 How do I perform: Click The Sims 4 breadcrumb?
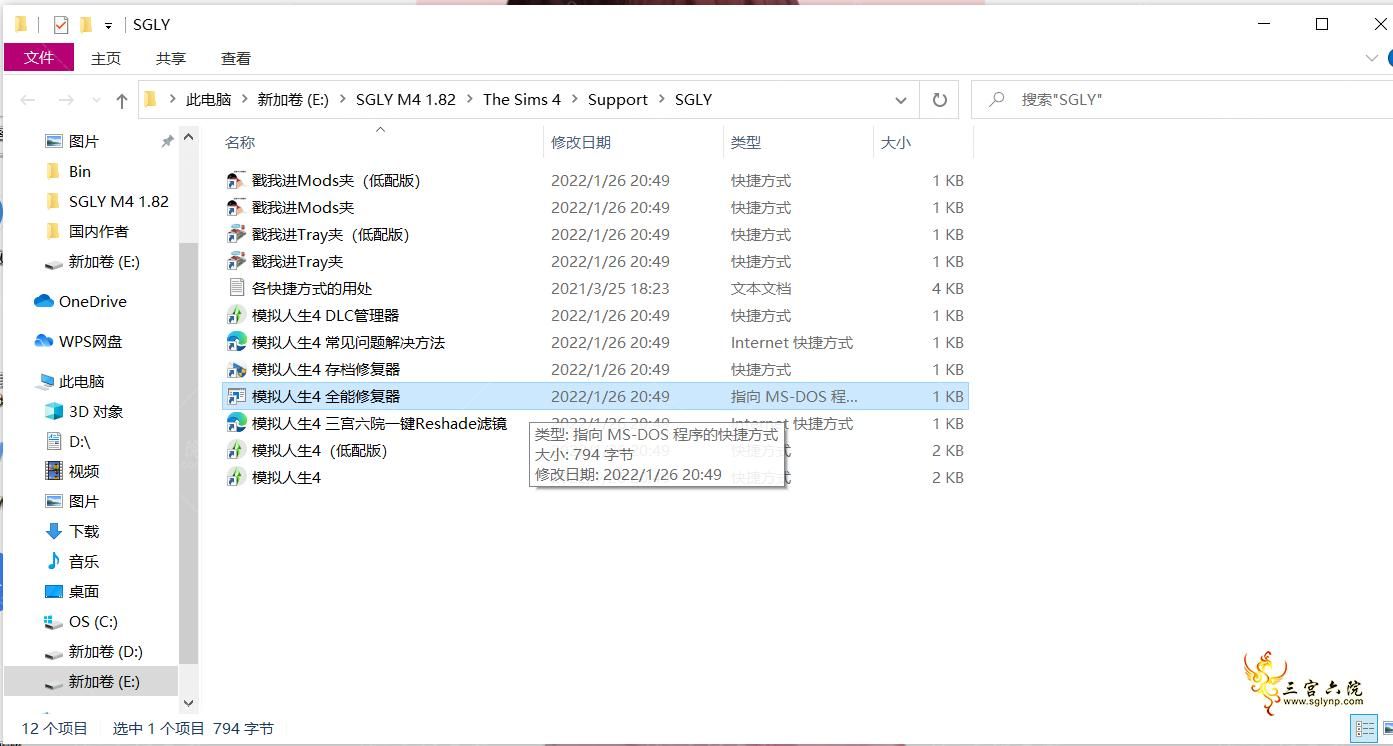[x=522, y=100]
